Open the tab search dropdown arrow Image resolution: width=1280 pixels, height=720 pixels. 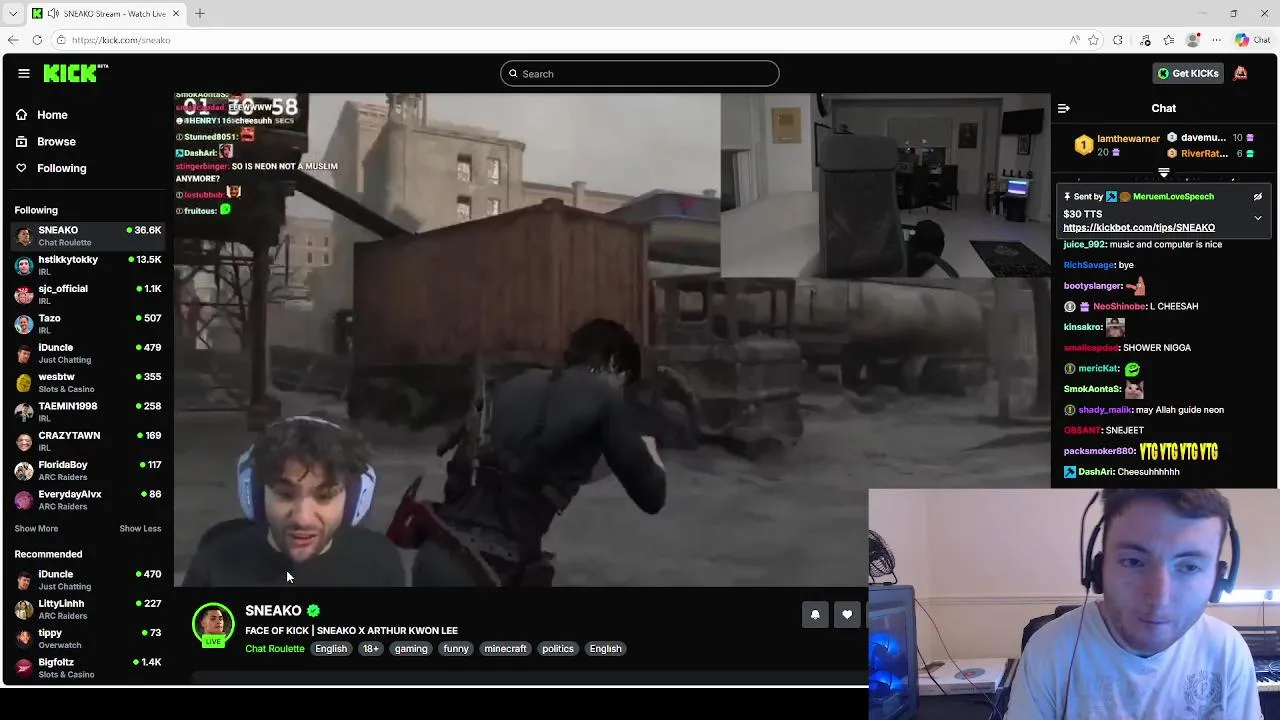[x=12, y=14]
